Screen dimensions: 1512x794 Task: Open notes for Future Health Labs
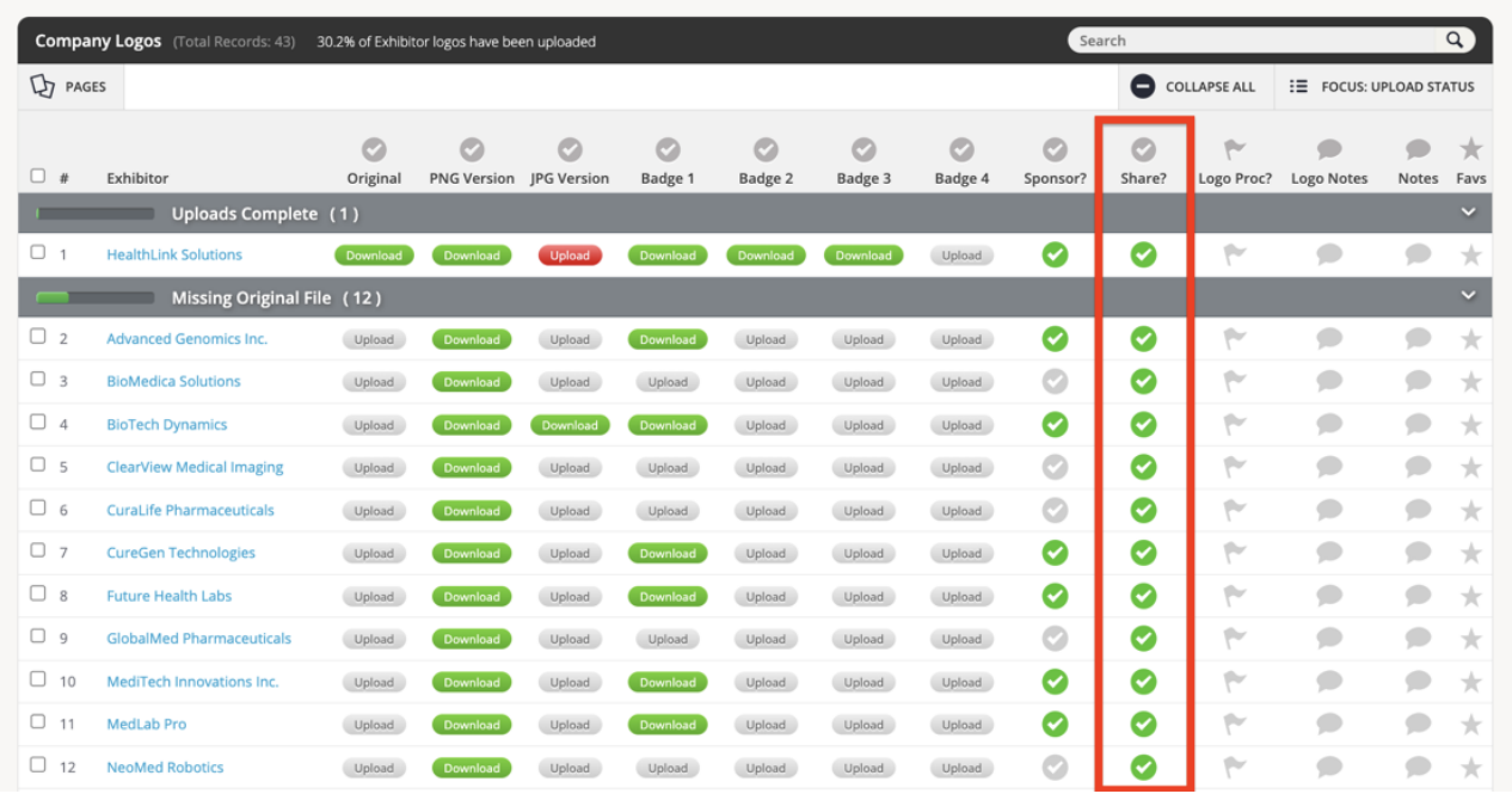tap(1418, 595)
